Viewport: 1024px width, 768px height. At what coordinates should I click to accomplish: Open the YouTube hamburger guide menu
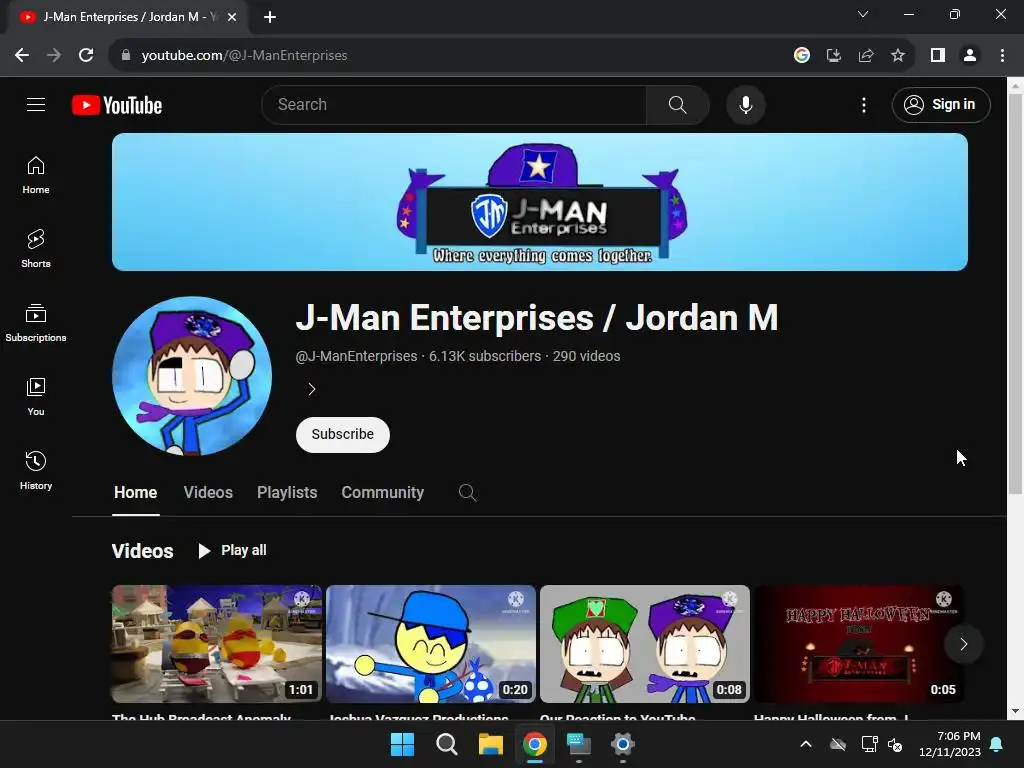[x=36, y=104]
